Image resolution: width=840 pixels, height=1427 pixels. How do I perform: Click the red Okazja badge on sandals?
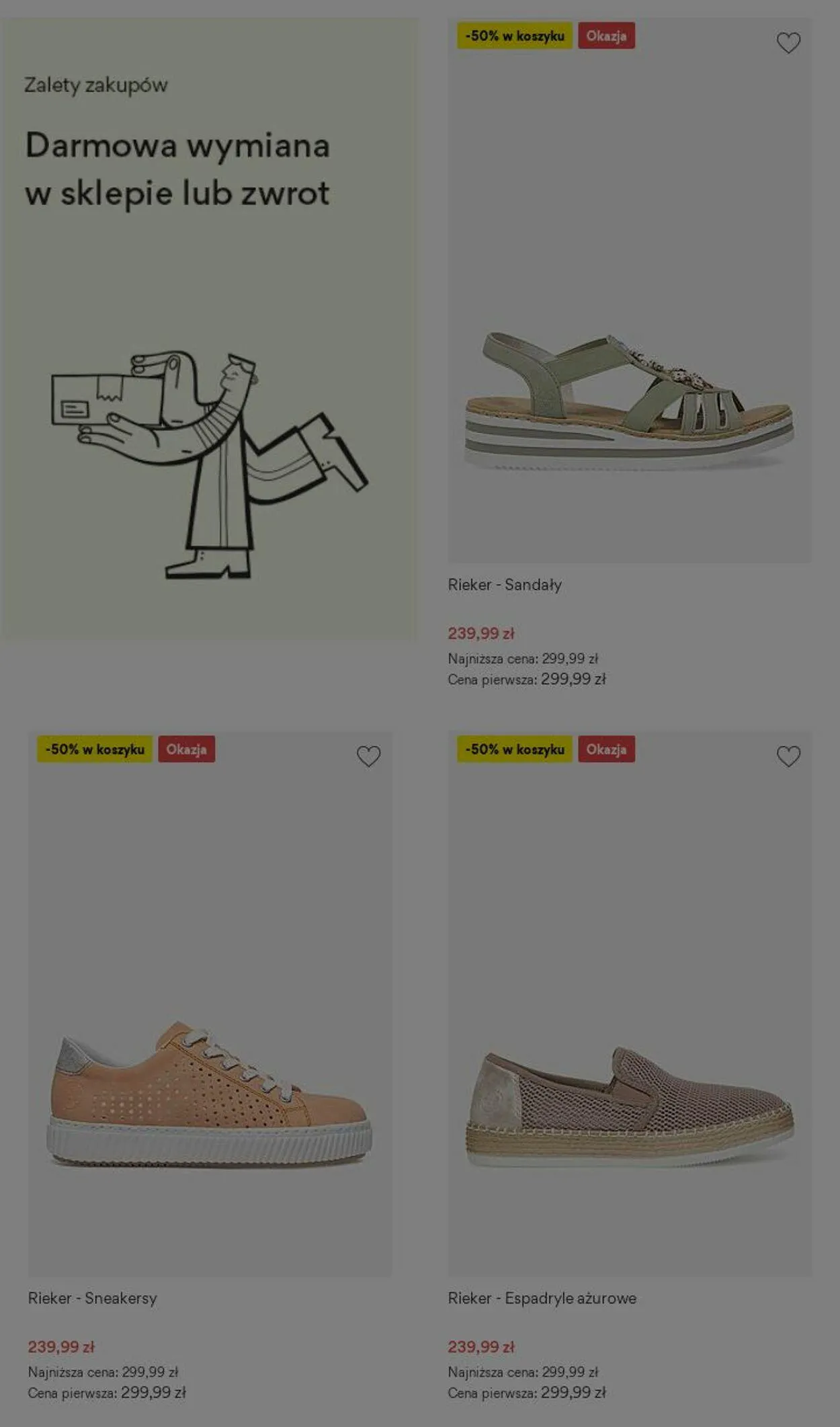tap(606, 36)
